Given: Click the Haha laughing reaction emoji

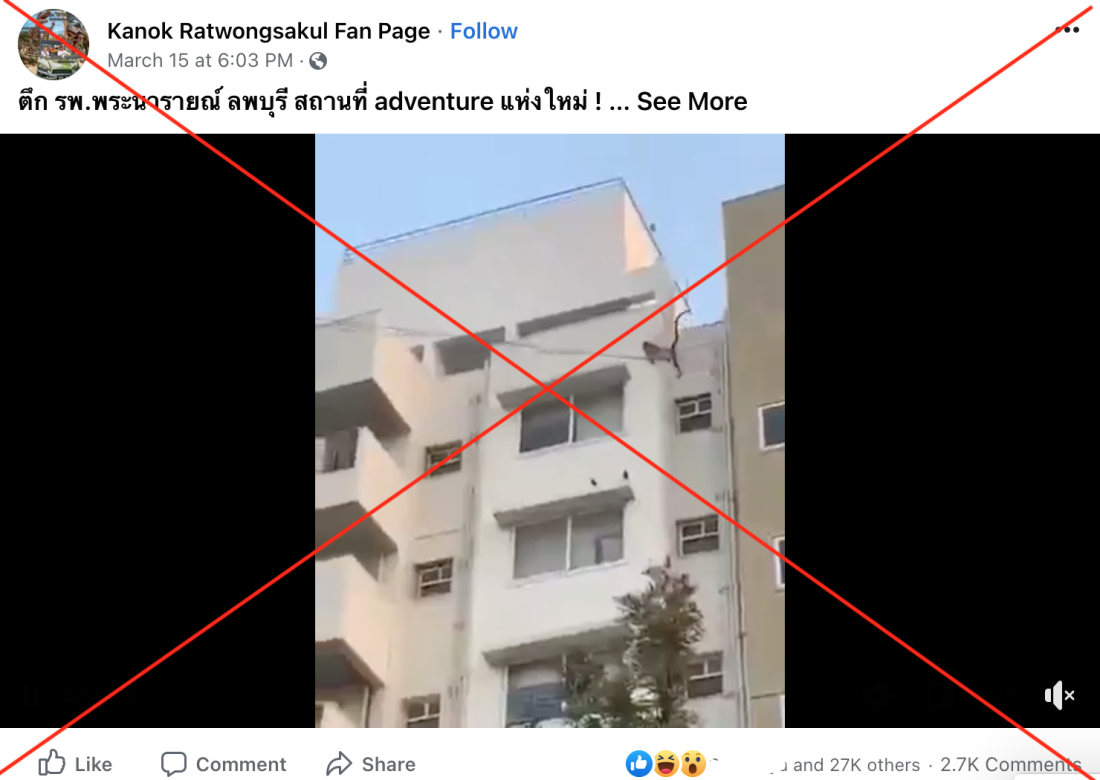Looking at the screenshot, I should click(666, 764).
